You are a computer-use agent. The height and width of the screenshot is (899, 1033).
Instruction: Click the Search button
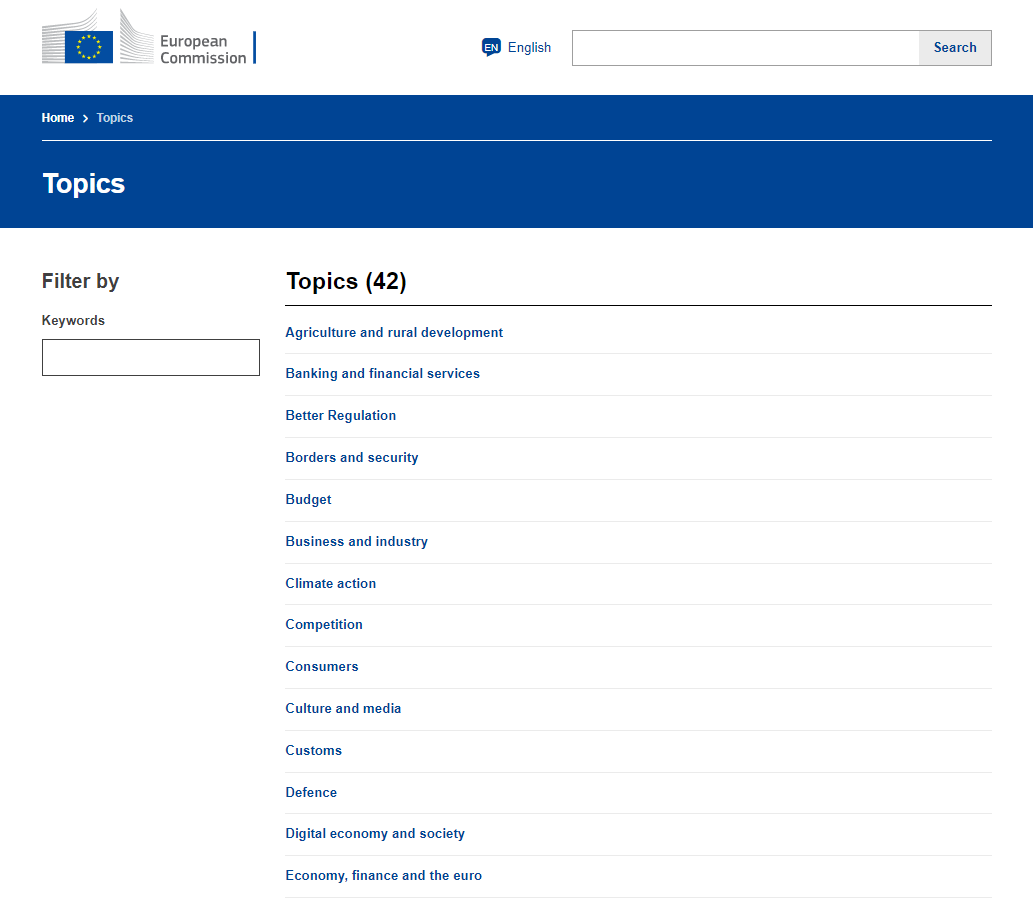pyautogui.click(x=955, y=47)
